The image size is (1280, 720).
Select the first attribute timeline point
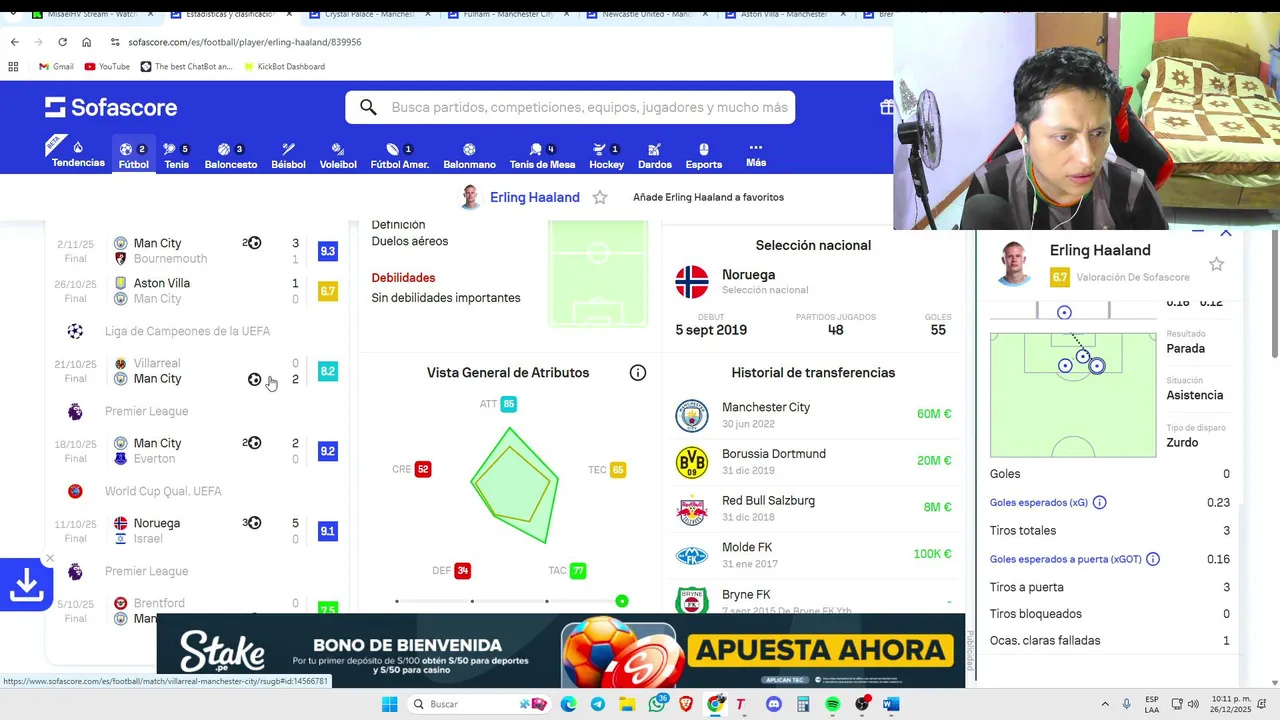(x=397, y=601)
